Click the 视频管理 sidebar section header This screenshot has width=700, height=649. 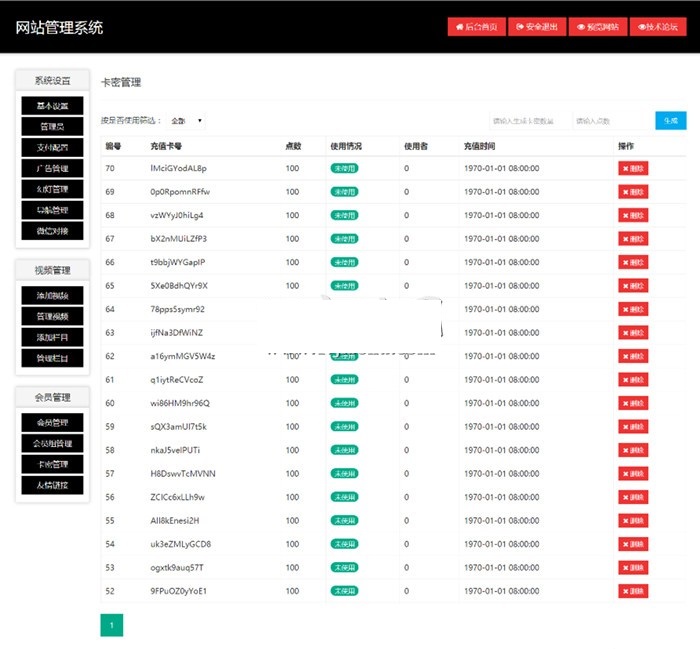52,270
